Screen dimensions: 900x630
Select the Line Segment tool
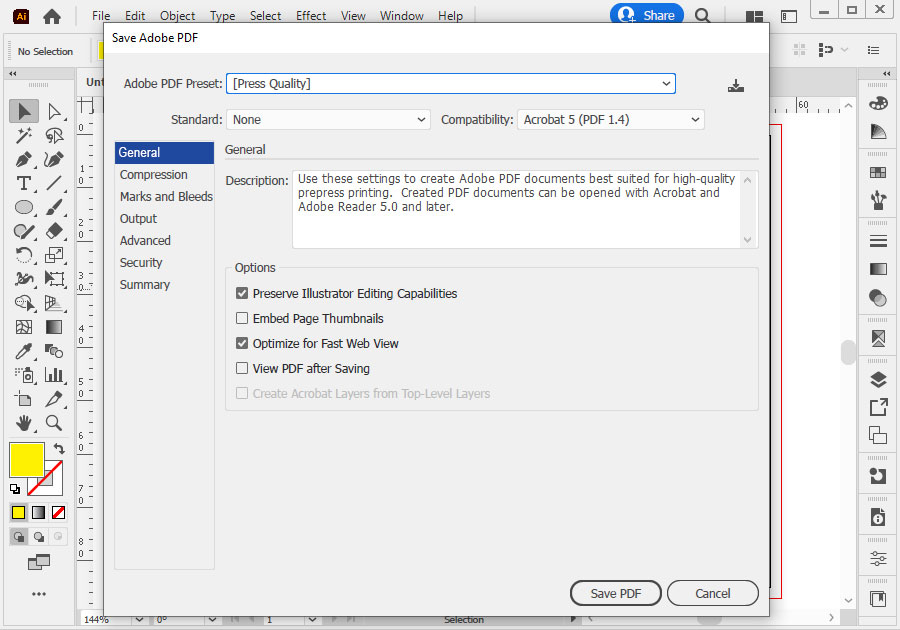[54, 183]
